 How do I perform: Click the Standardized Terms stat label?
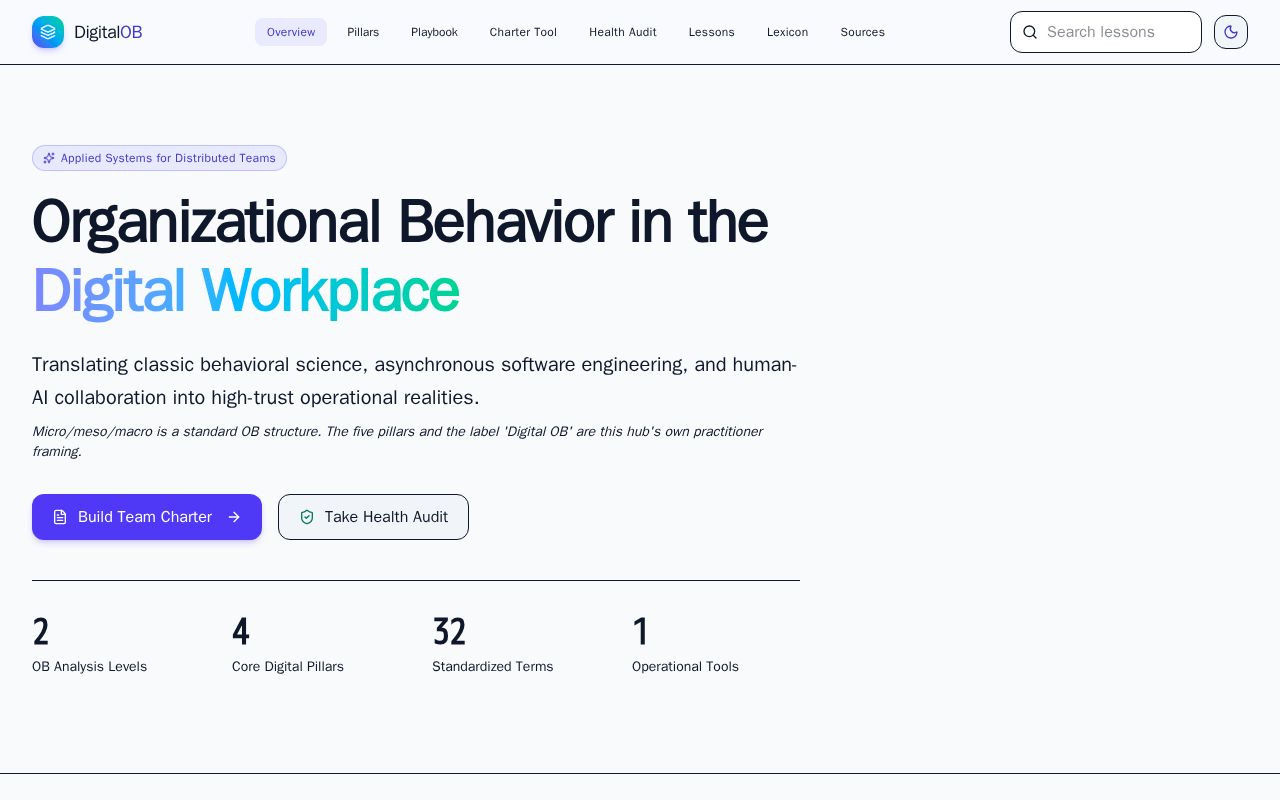click(x=492, y=667)
